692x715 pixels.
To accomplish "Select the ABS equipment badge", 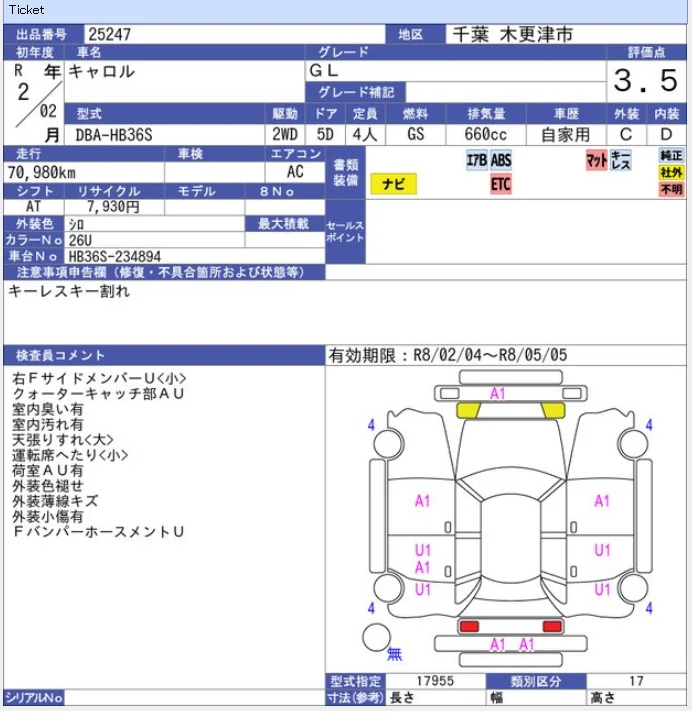I will point(501,160).
